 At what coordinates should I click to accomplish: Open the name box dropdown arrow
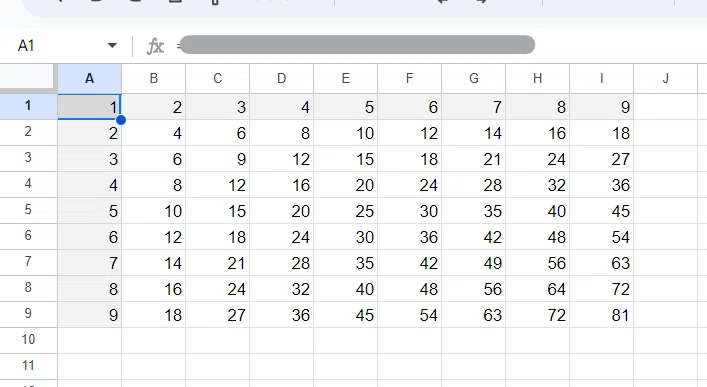(x=112, y=46)
